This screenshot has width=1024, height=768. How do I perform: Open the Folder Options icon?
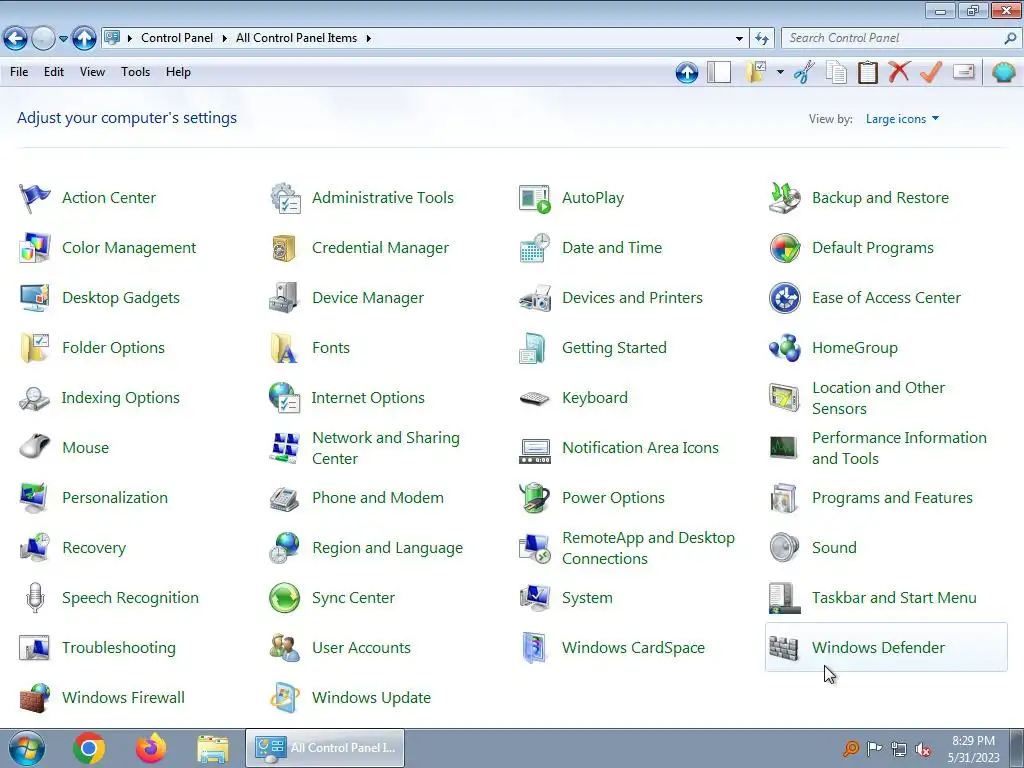[x=35, y=348]
